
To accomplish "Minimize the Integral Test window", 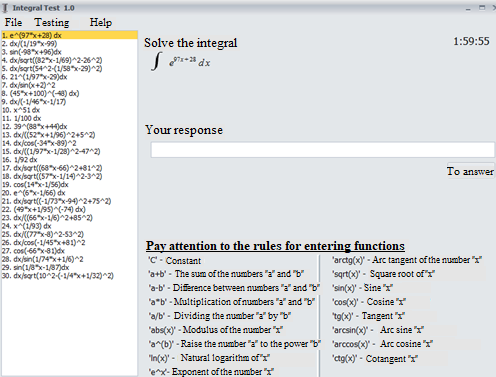I will point(468,8).
